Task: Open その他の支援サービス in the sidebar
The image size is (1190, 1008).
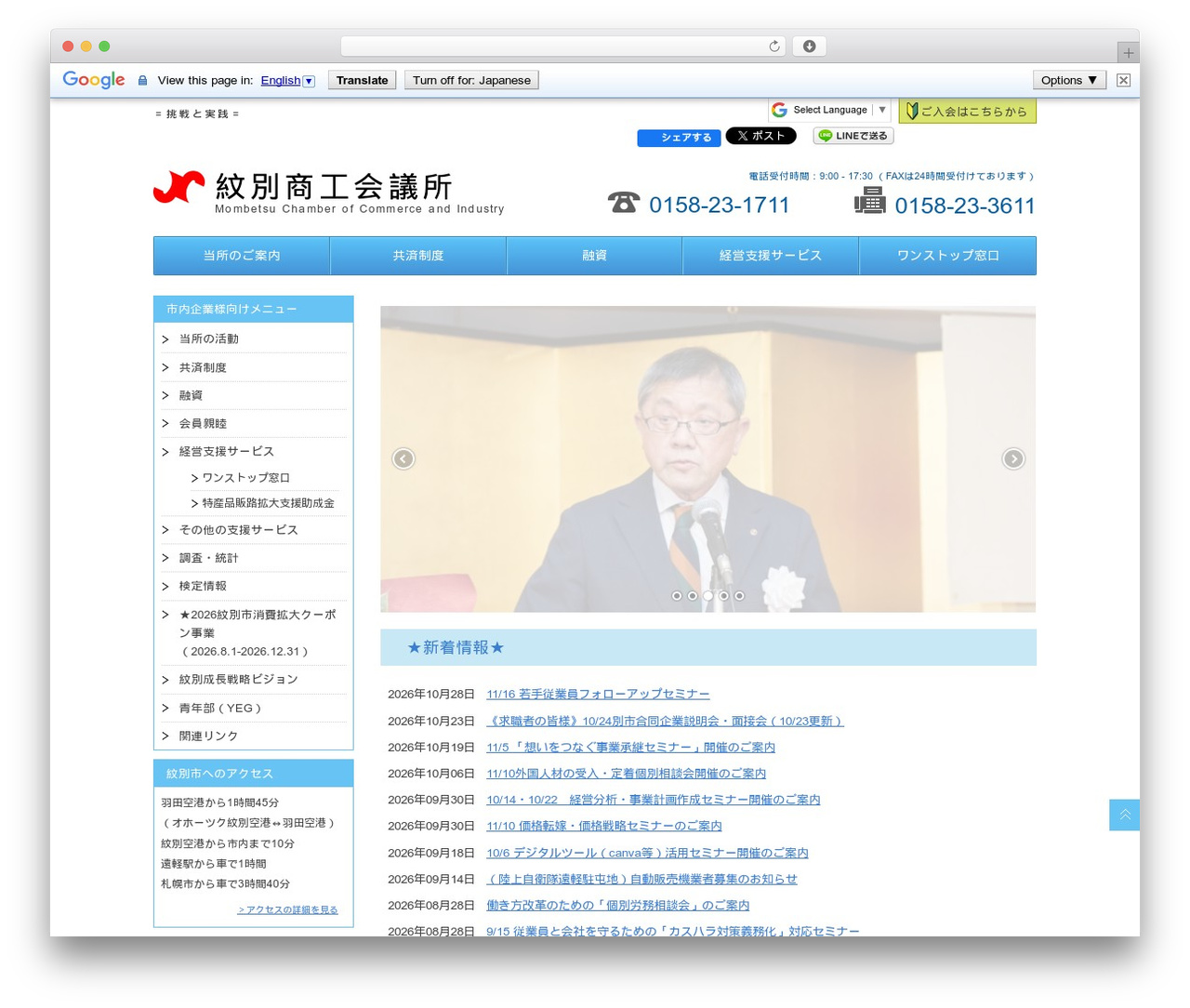Action: tap(239, 530)
